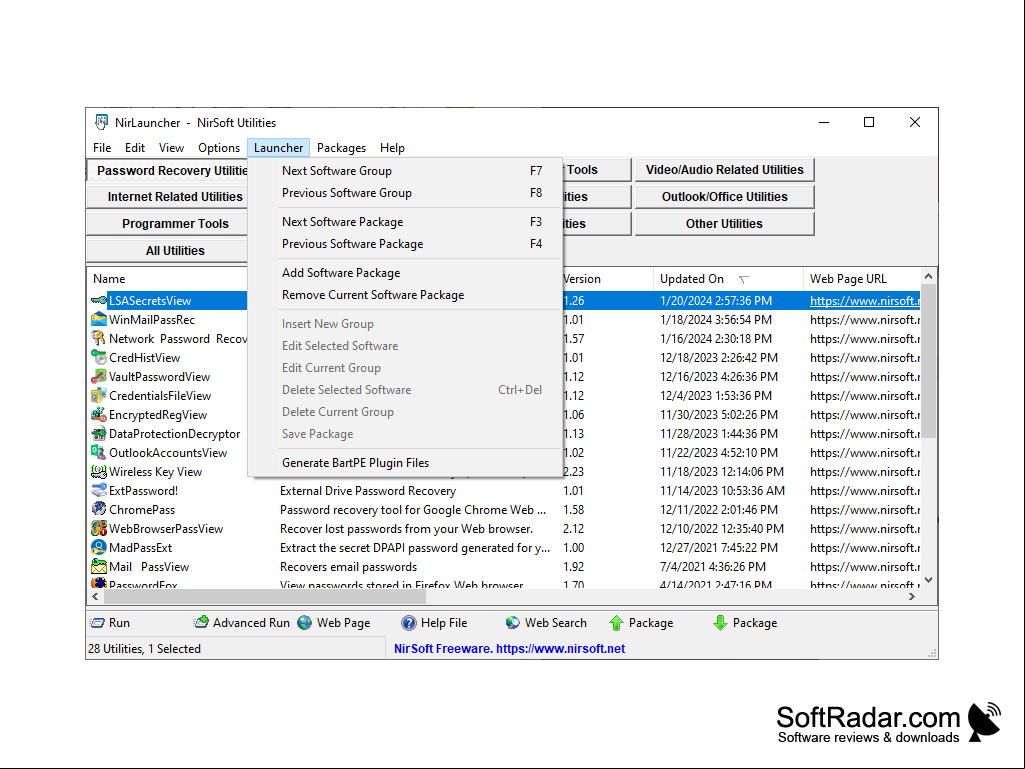Switch to Password Recovery Utilities group
The width and height of the screenshot is (1025, 769).
[x=167, y=170]
